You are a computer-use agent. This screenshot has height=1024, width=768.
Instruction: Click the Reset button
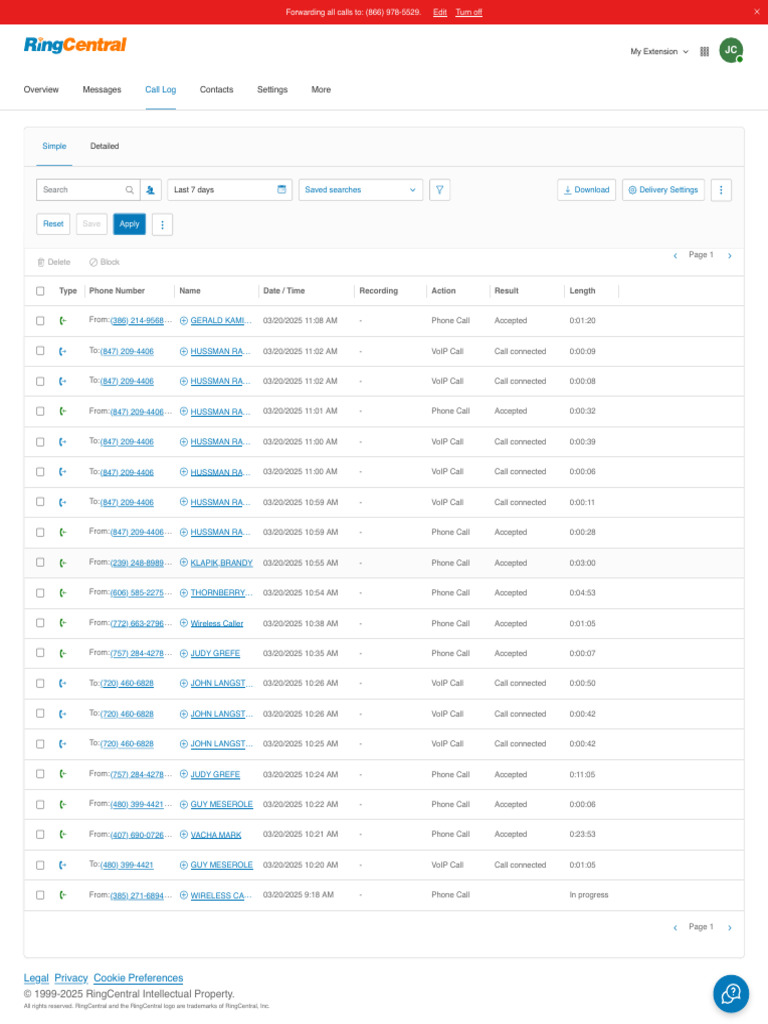pyautogui.click(x=53, y=224)
